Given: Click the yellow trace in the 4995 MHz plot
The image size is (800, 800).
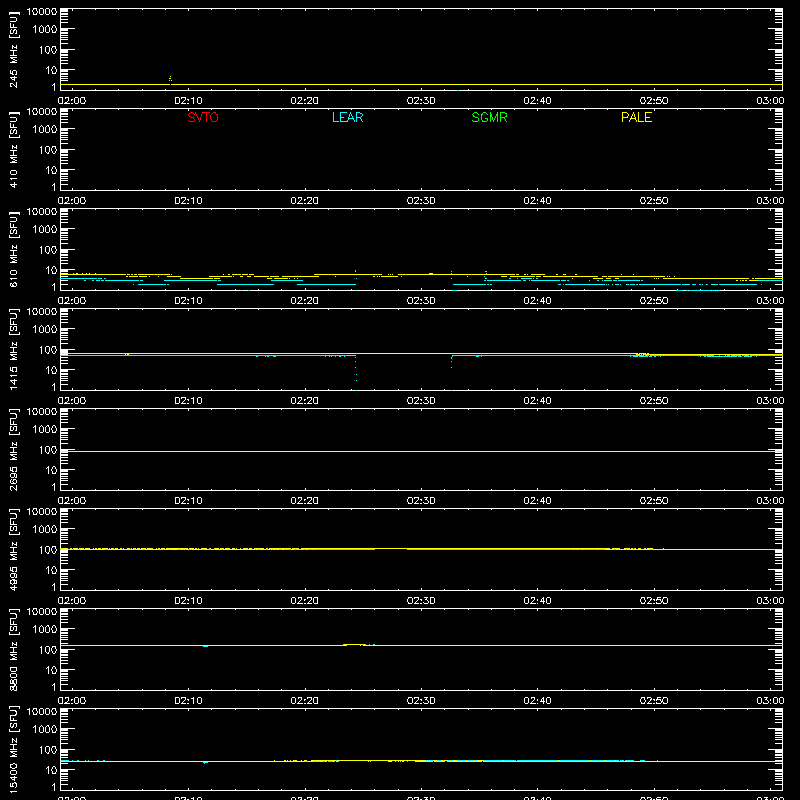Looking at the screenshot, I should click(421, 549).
